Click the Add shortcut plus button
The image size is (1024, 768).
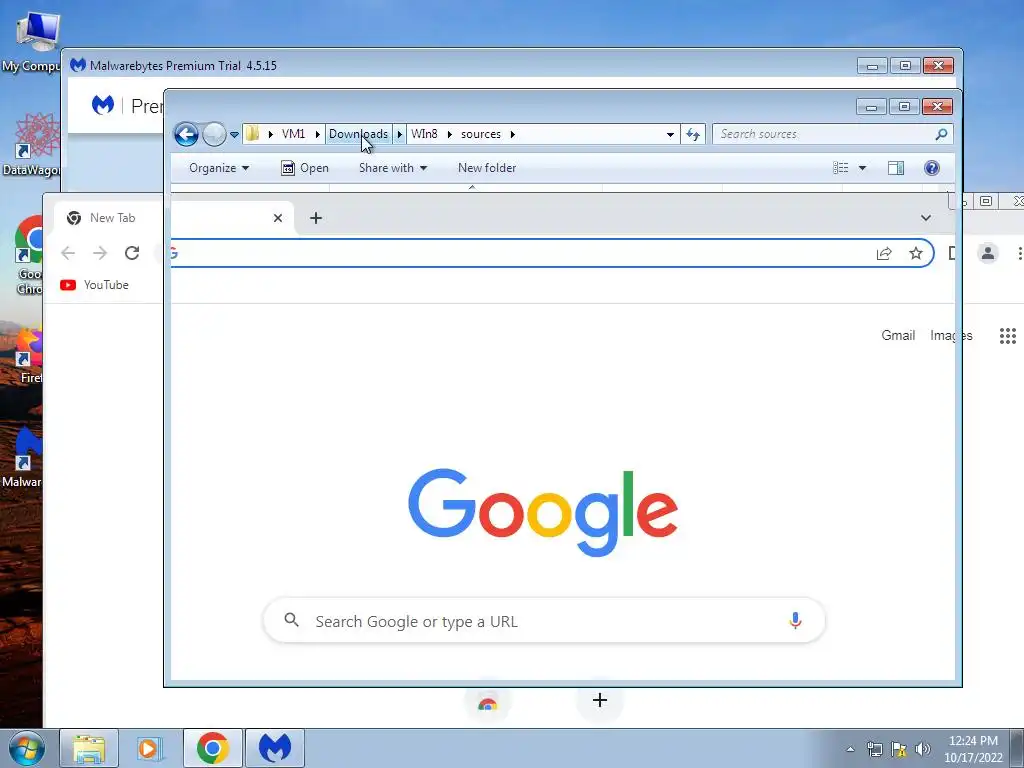pos(600,700)
